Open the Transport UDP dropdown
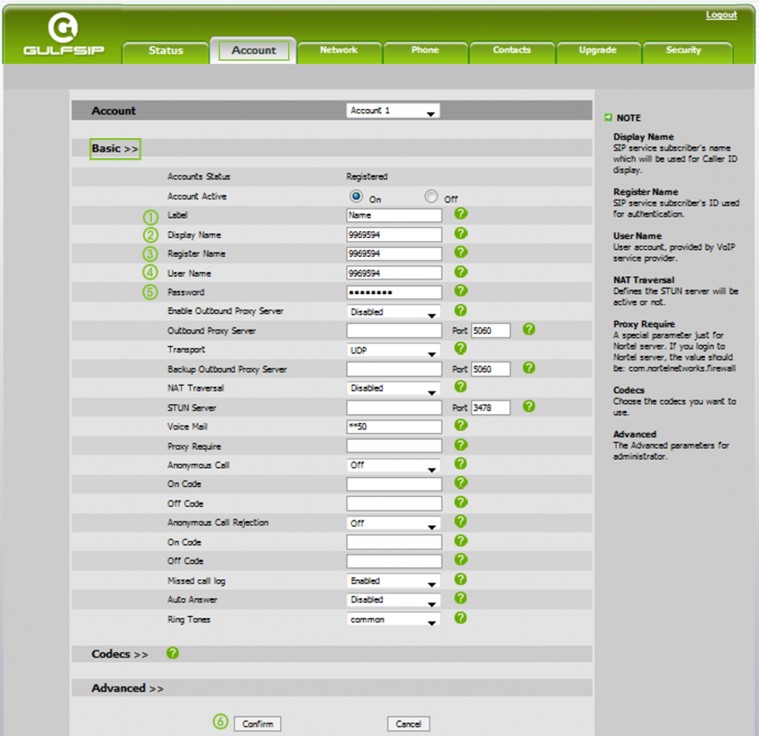This screenshot has height=736, width=759. coord(393,351)
